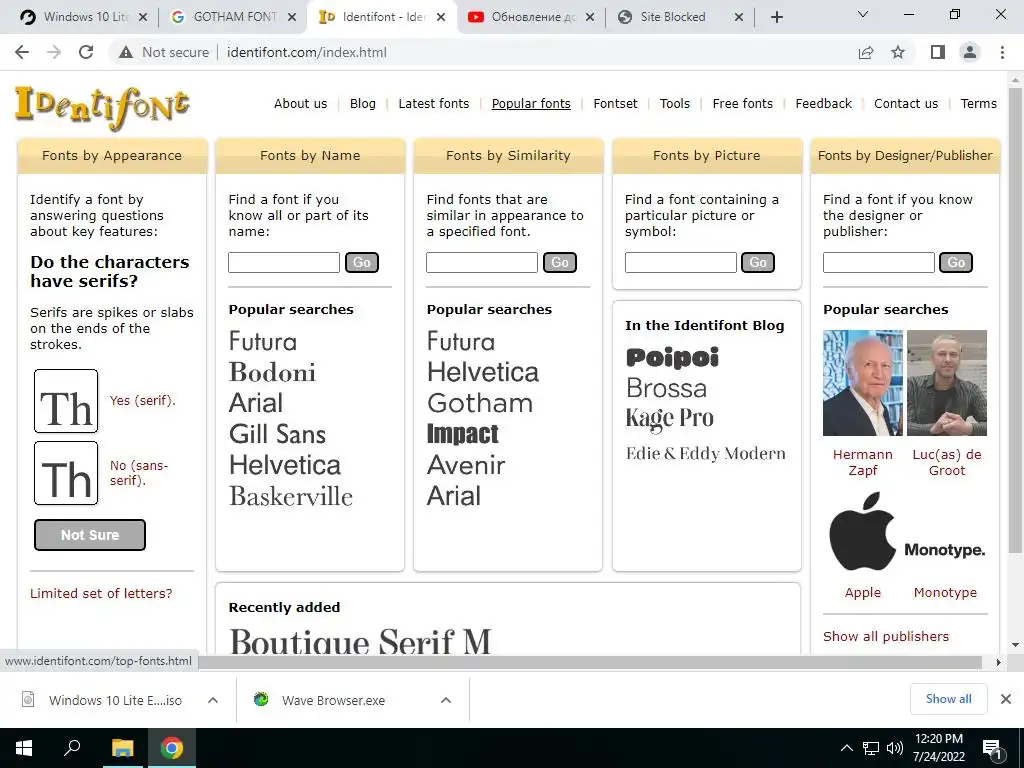Image resolution: width=1024 pixels, height=768 pixels.
Task: Switch to the YouTube Обновление tab
Action: (531, 17)
